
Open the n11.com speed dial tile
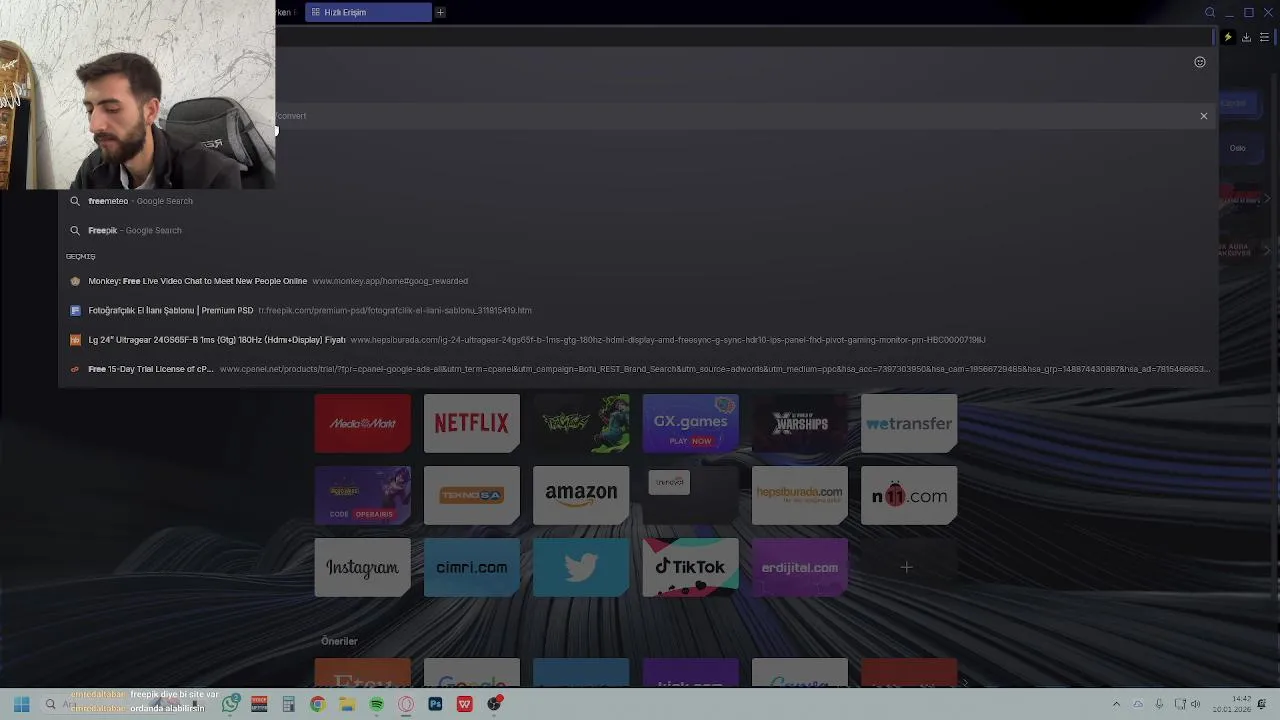pos(908,495)
